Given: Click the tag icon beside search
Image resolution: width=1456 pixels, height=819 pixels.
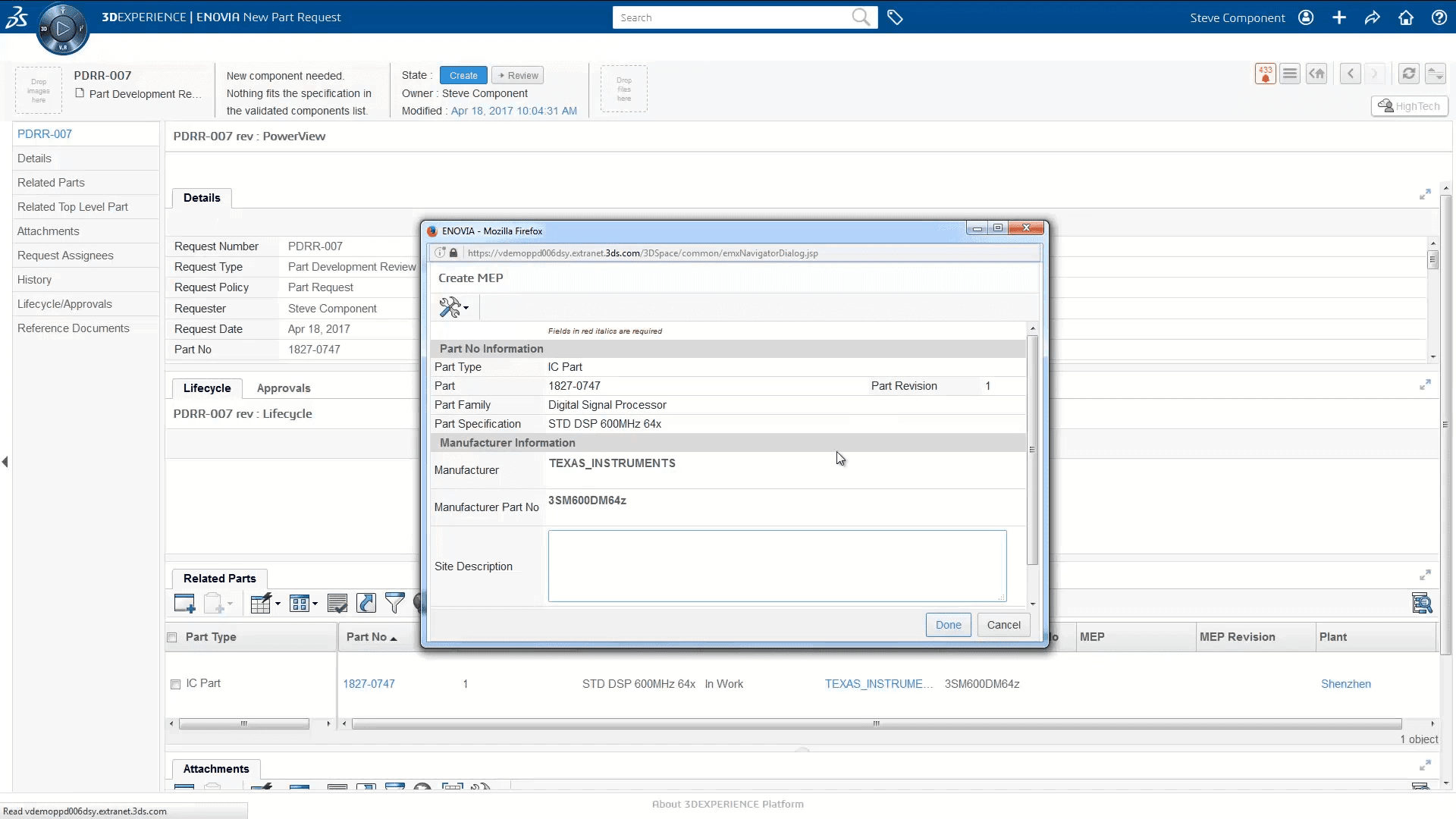Looking at the screenshot, I should (895, 17).
